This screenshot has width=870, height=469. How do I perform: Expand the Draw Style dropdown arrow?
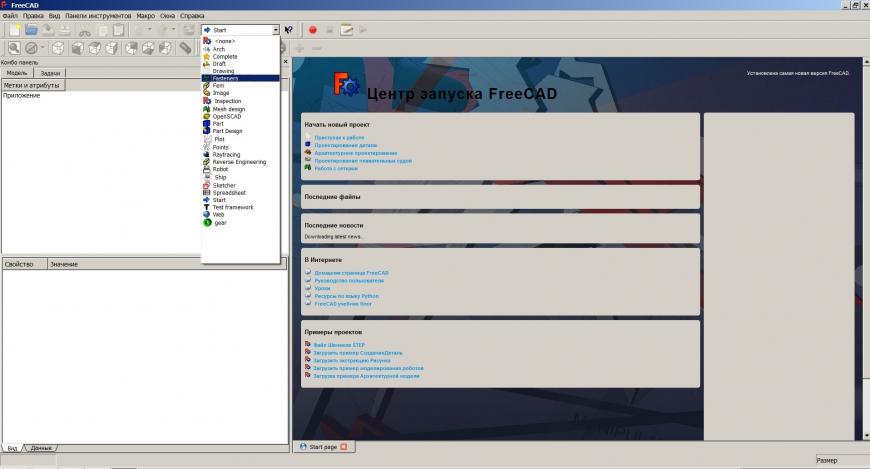43,48
